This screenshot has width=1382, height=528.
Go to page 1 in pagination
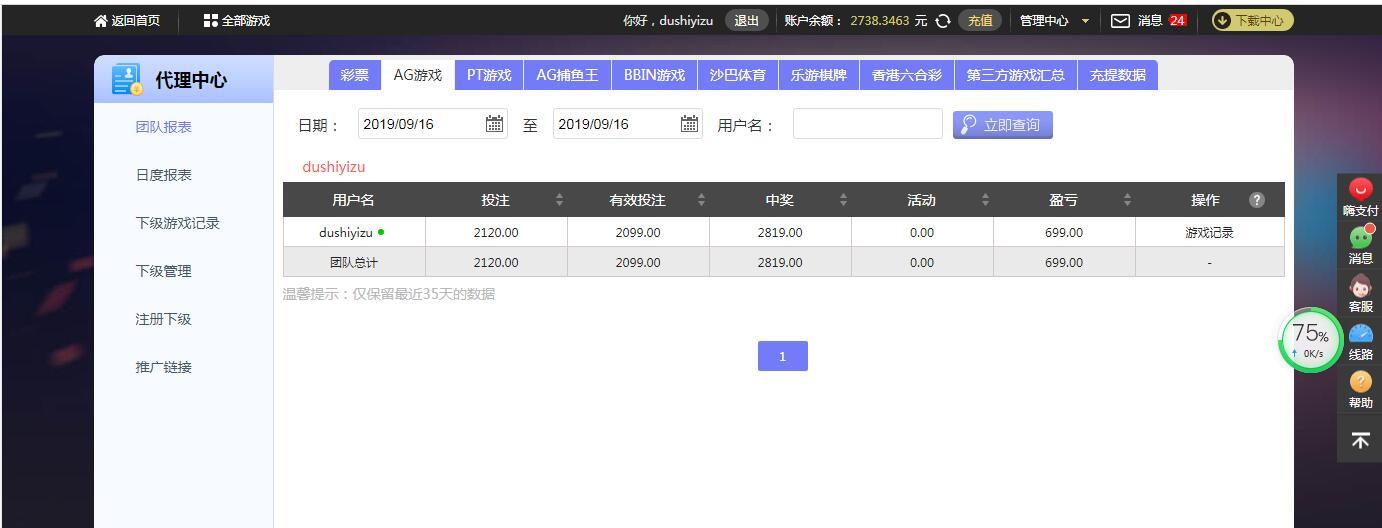782,356
